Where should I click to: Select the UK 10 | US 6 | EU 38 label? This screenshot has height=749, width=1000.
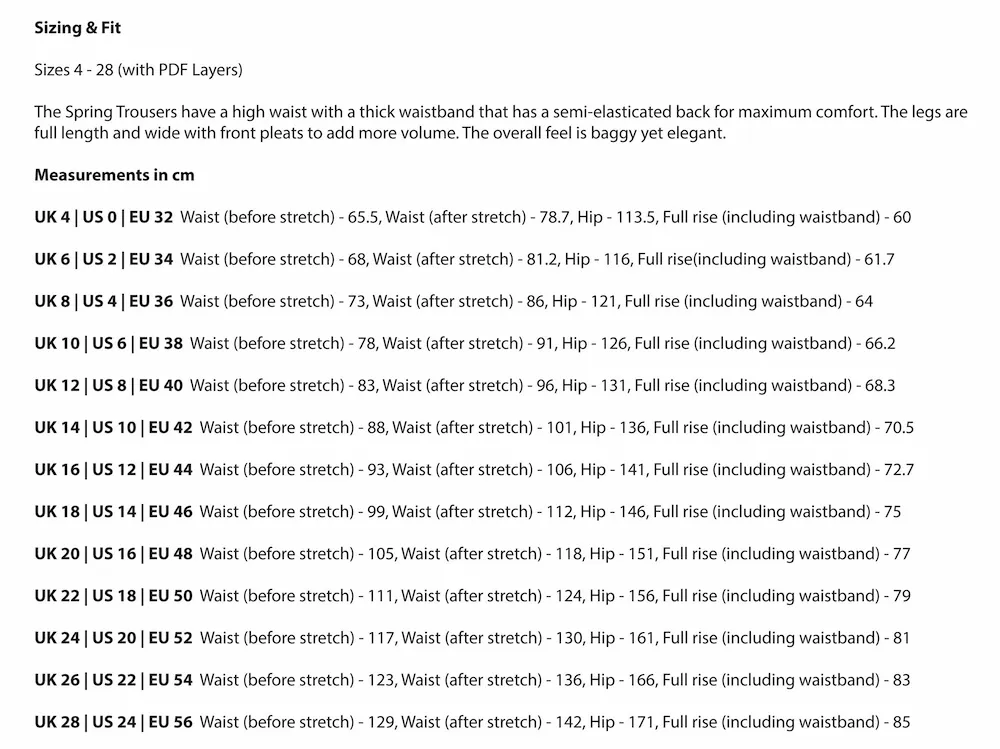click(x=108, y=343)
